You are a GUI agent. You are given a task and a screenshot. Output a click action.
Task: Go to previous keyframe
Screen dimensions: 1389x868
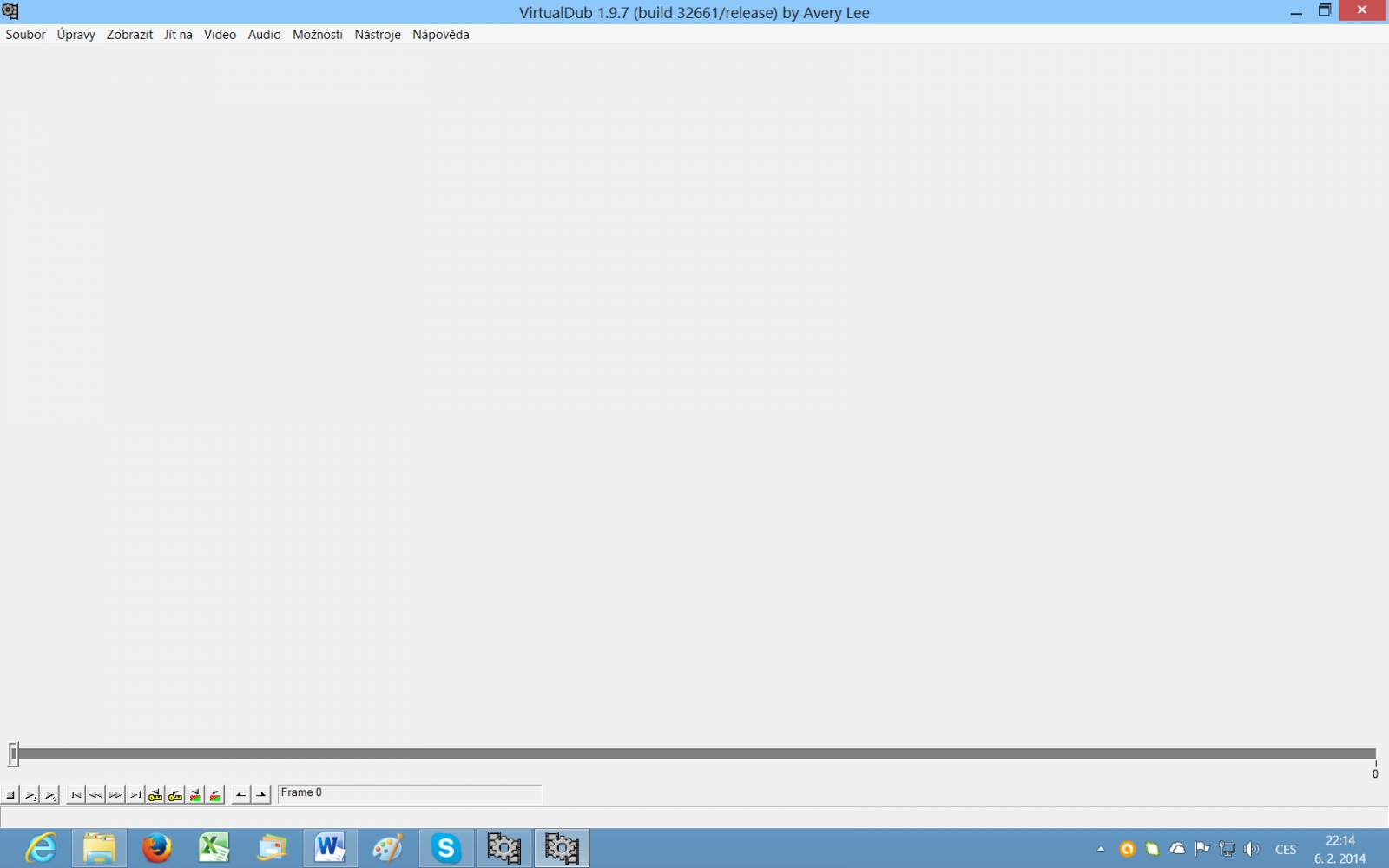(155, 794)
